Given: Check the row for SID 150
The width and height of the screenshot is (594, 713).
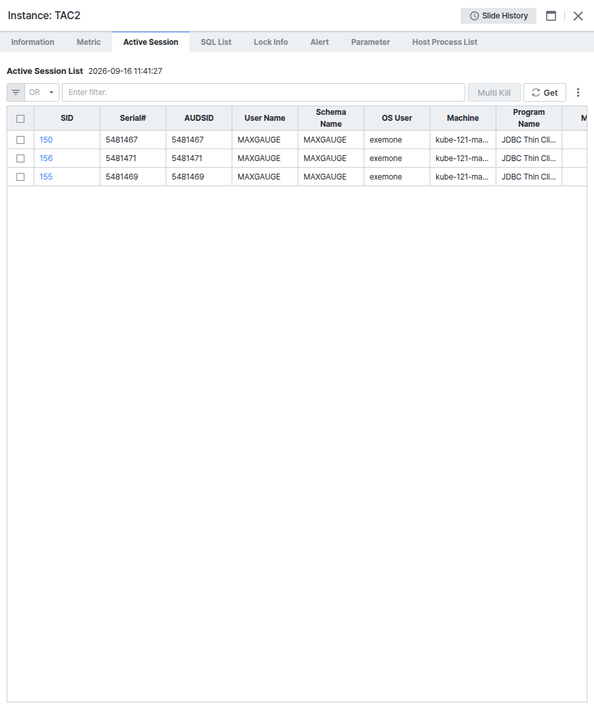Looking at the screenshot, I should coord(20,140).
